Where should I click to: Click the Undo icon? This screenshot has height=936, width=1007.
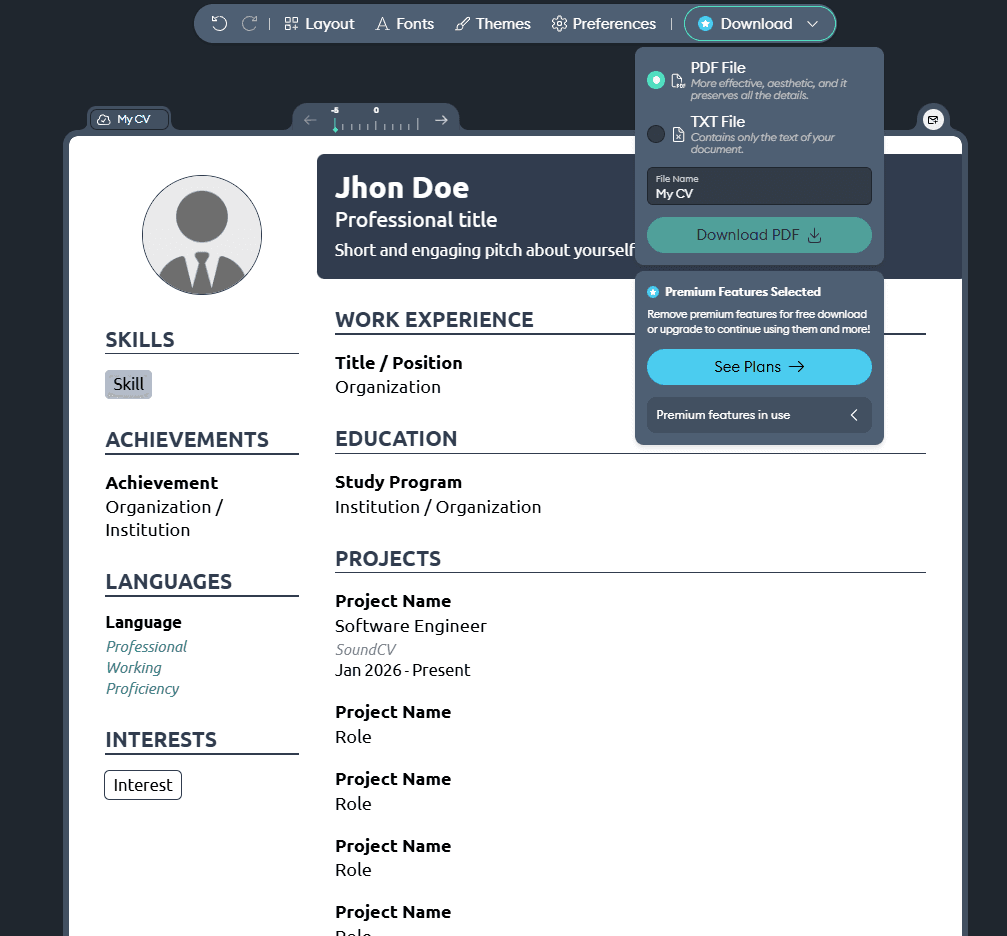(x=219, y=23)
